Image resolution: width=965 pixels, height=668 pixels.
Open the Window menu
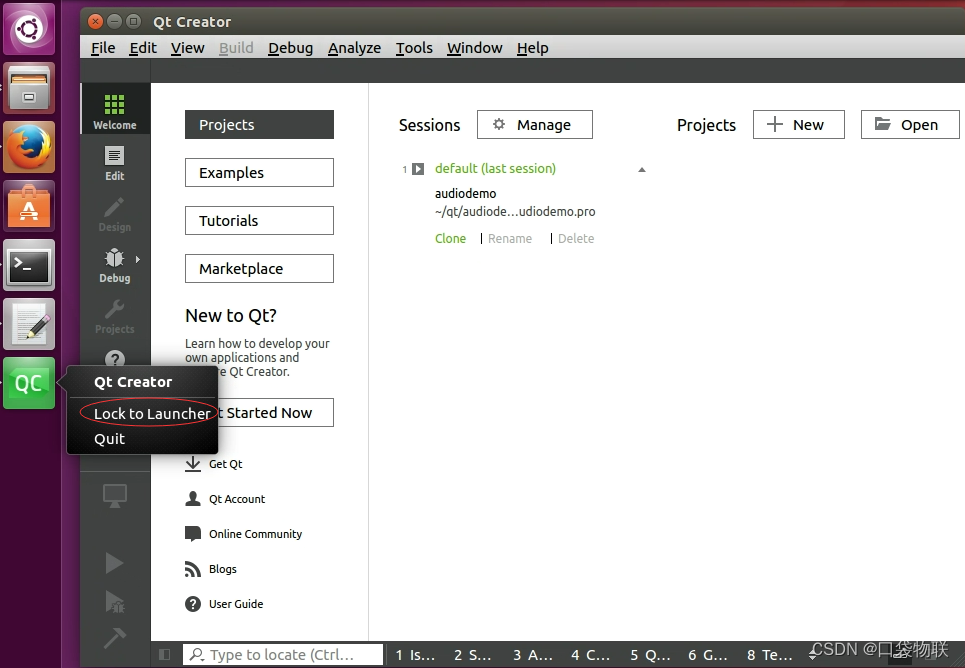[x=474, y=47]
